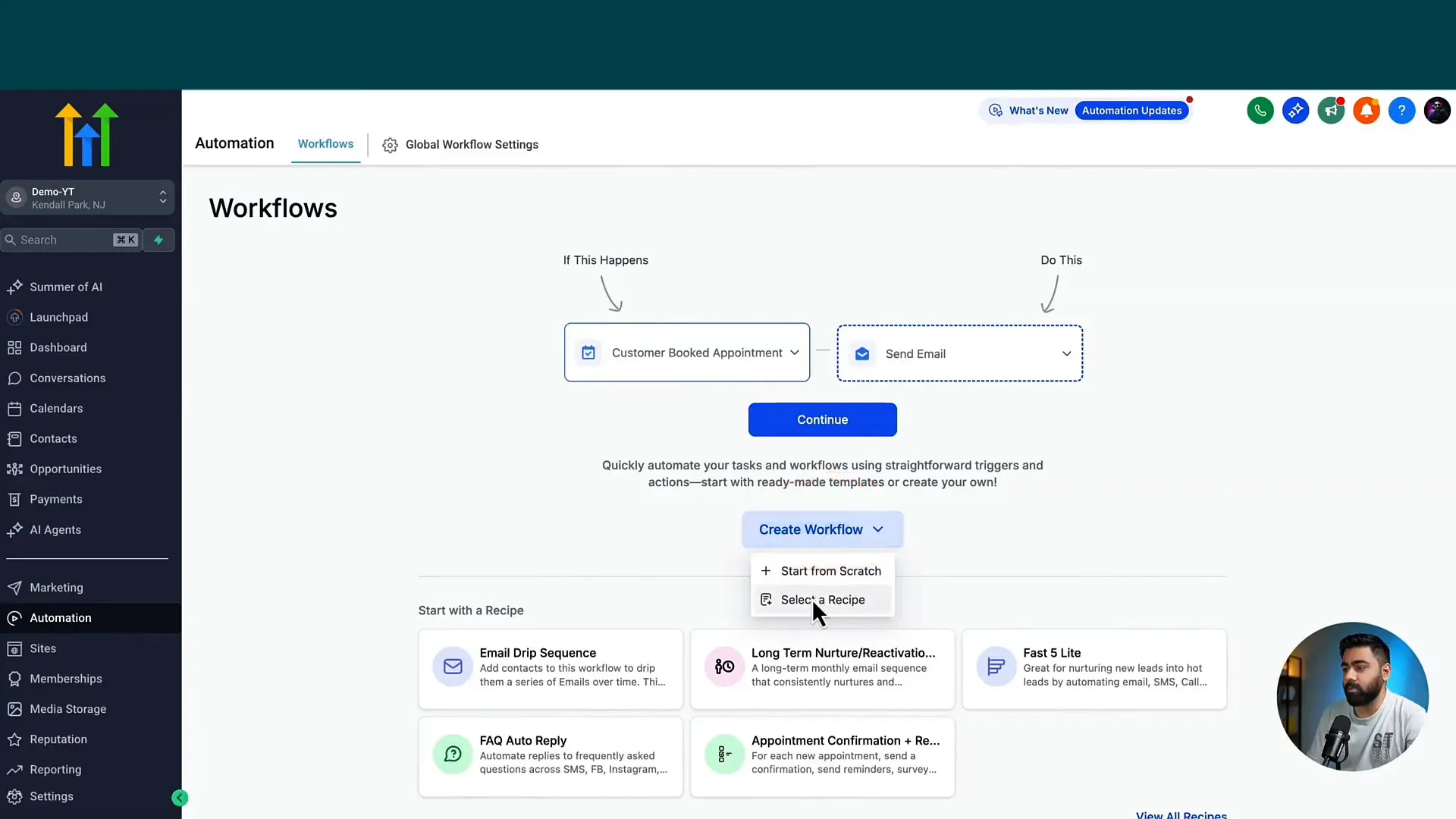Select Automation in sidebar
This screenshot has height=819, width=1456.
click(61, 618)
